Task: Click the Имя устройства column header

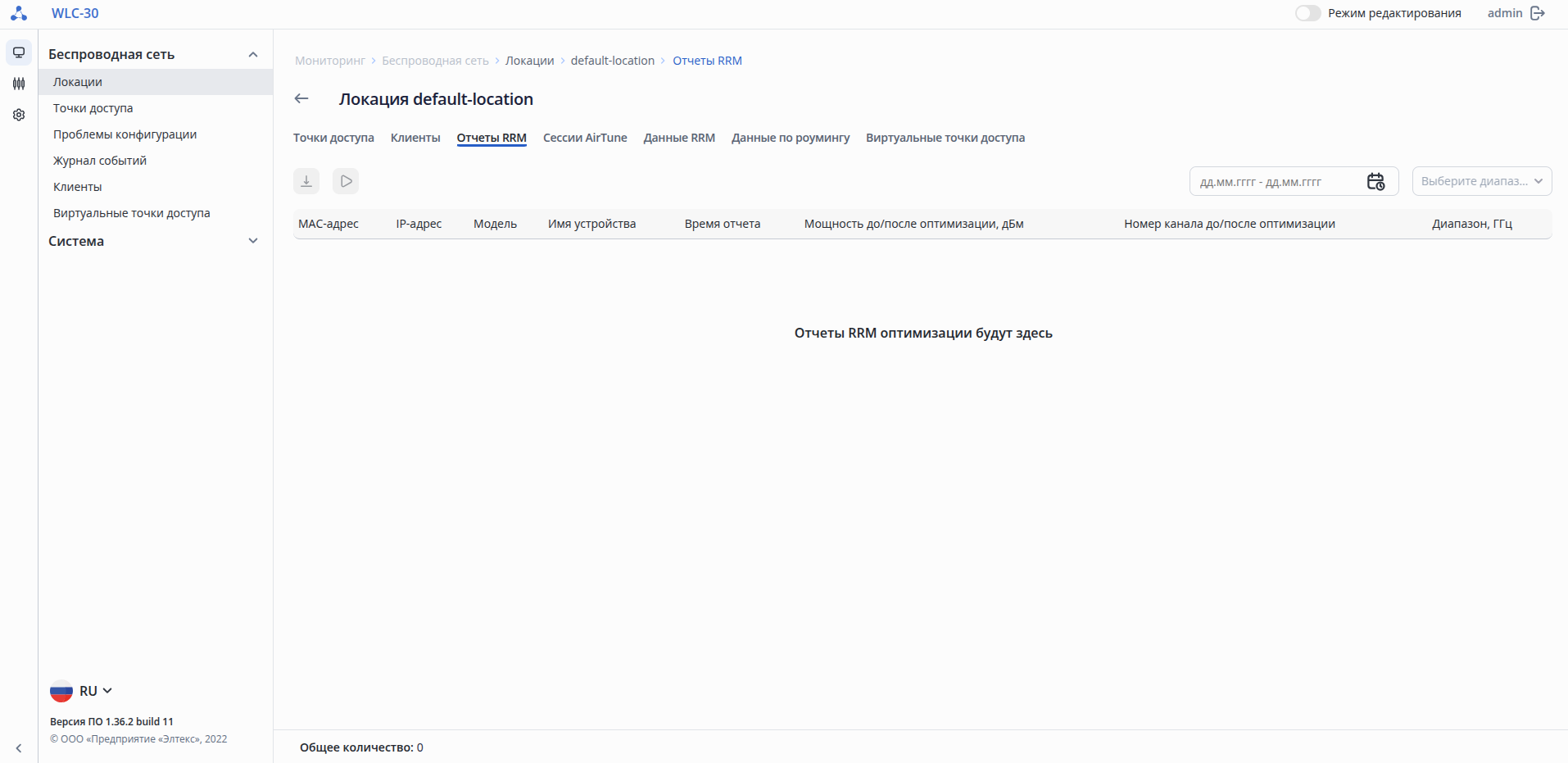Action: tap(591, 224)
